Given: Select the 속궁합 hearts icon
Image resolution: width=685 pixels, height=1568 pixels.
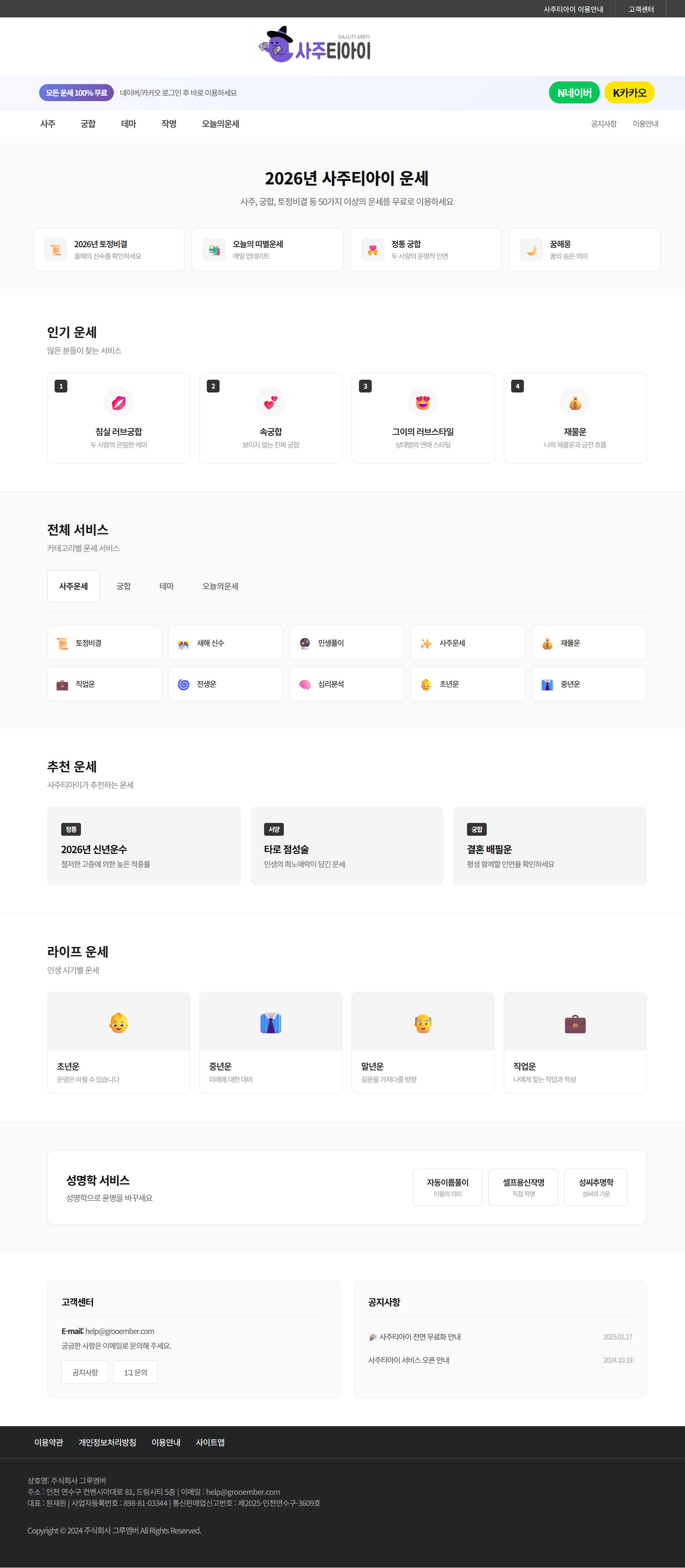Looking at the screenshot, I should pyautogui.click(x=271, y=402).
